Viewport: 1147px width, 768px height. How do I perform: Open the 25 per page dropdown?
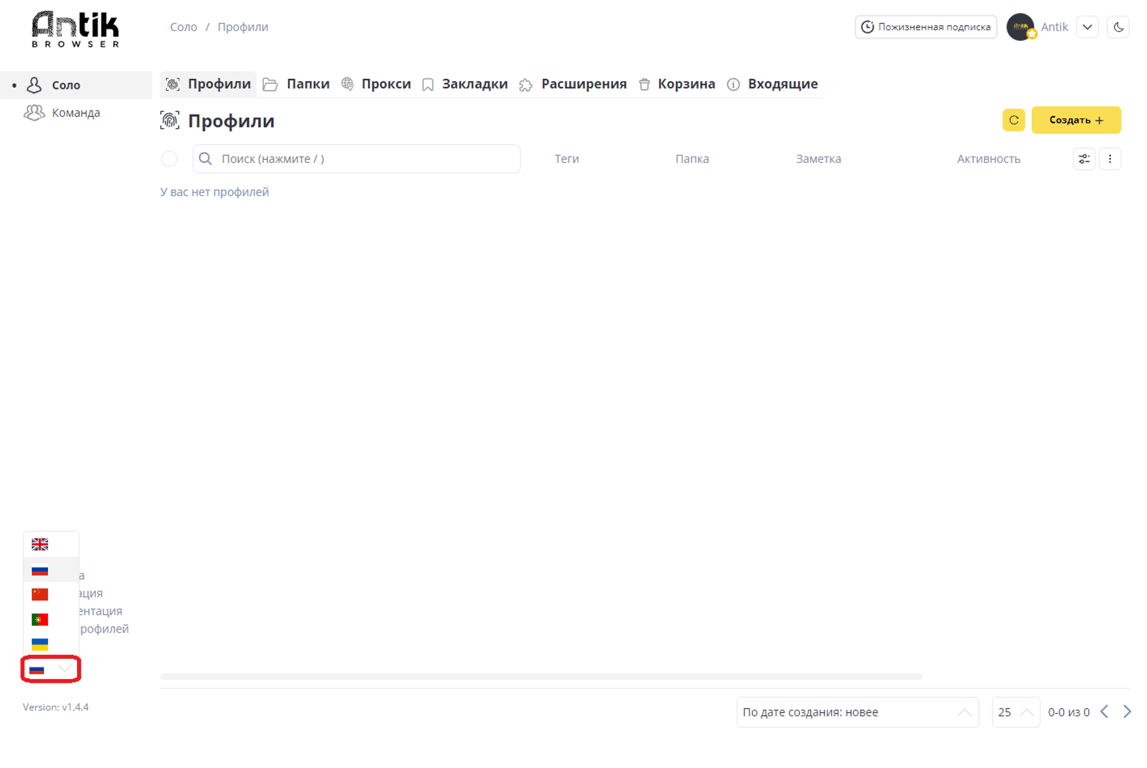(x=1016, y=712)
